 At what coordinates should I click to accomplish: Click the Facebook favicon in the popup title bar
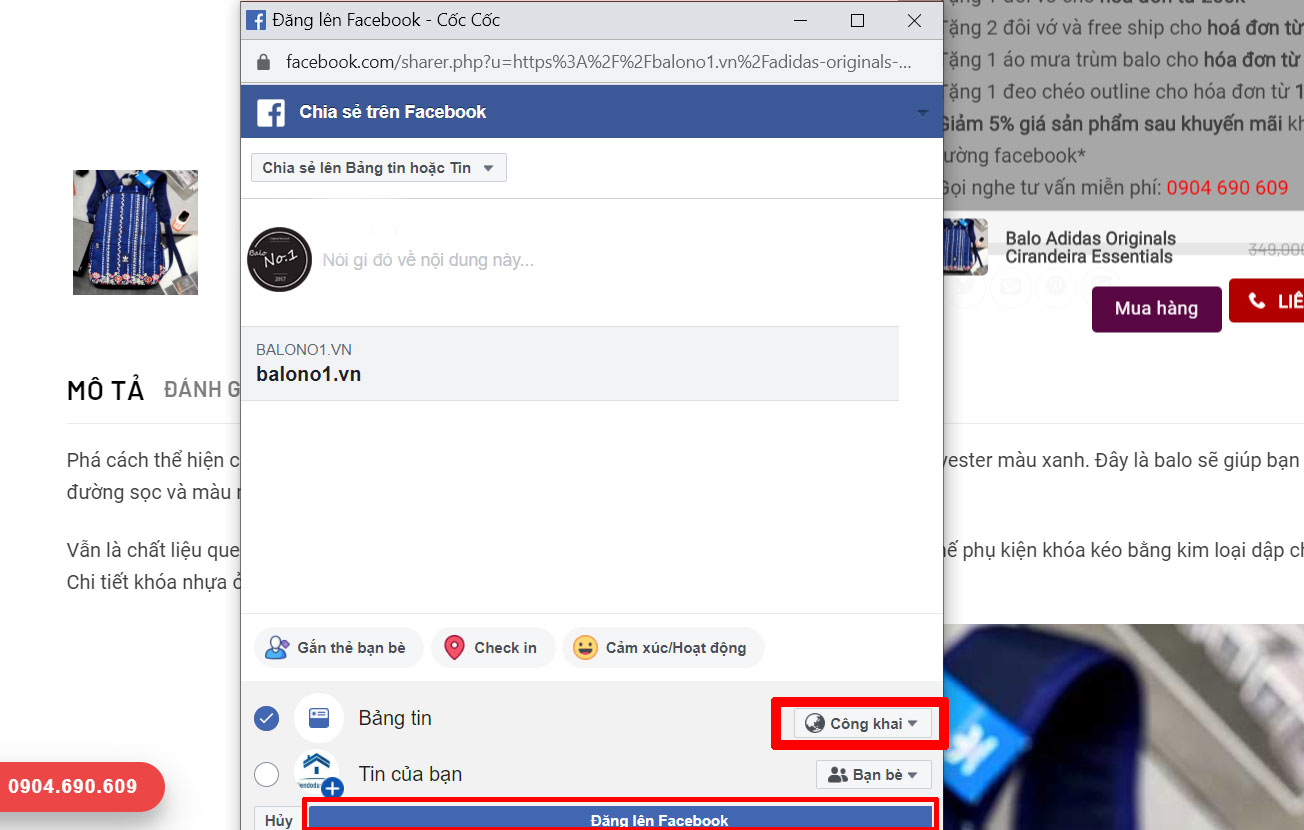(256, 20)
